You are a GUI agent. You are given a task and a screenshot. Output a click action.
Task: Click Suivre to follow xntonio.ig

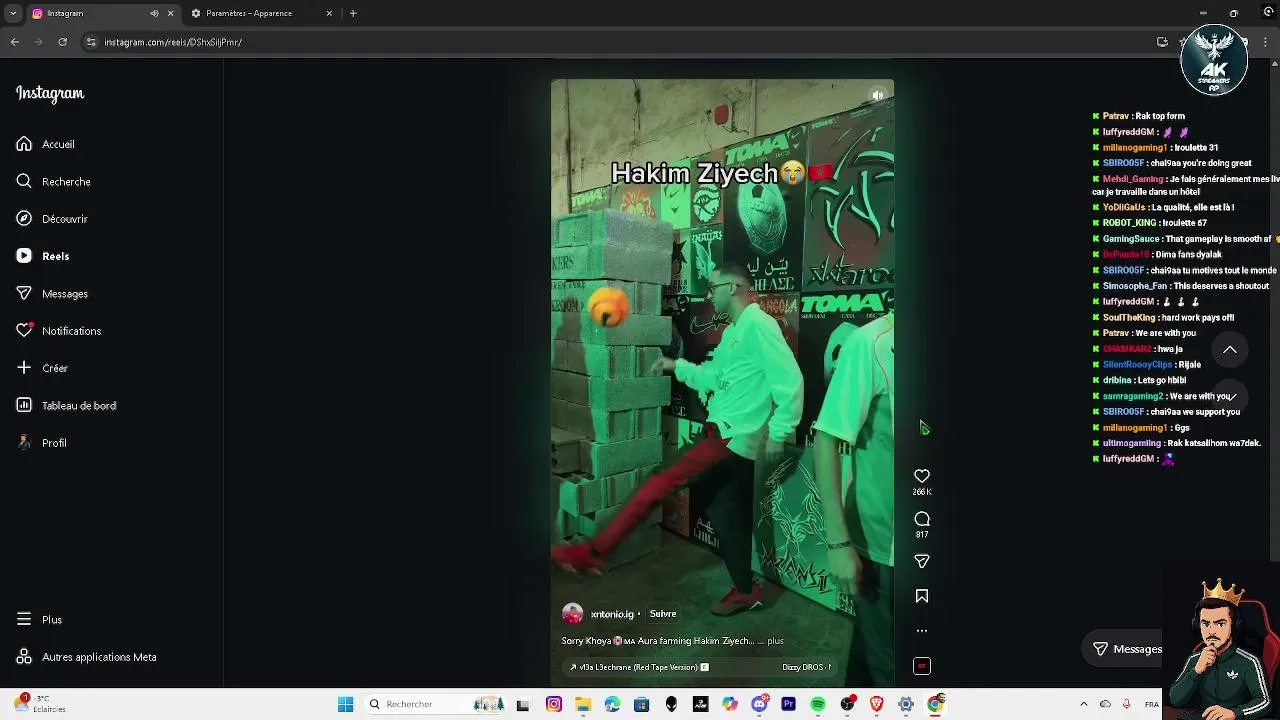pos(663,614)
